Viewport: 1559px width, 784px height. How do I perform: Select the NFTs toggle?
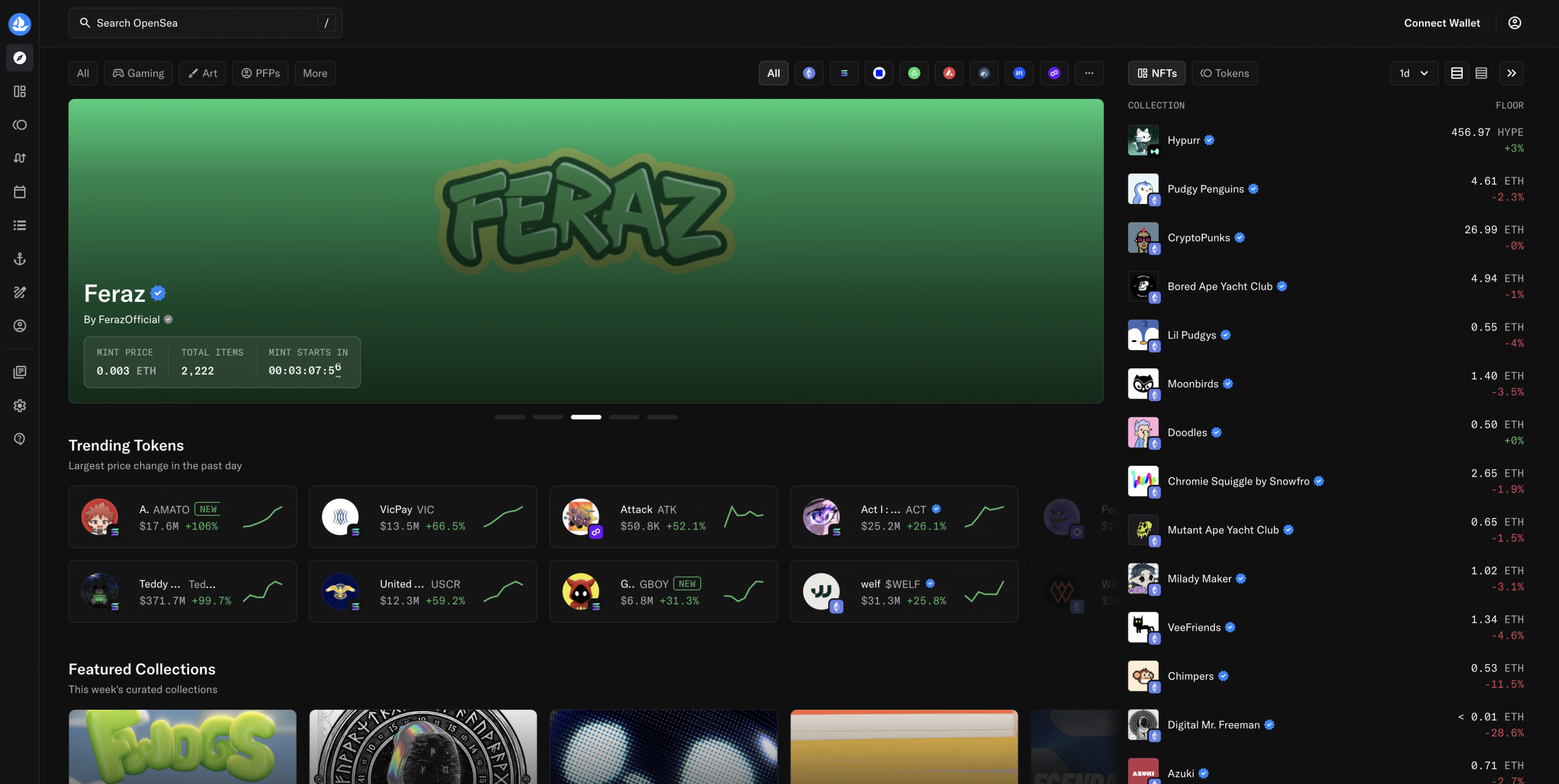1156,73
